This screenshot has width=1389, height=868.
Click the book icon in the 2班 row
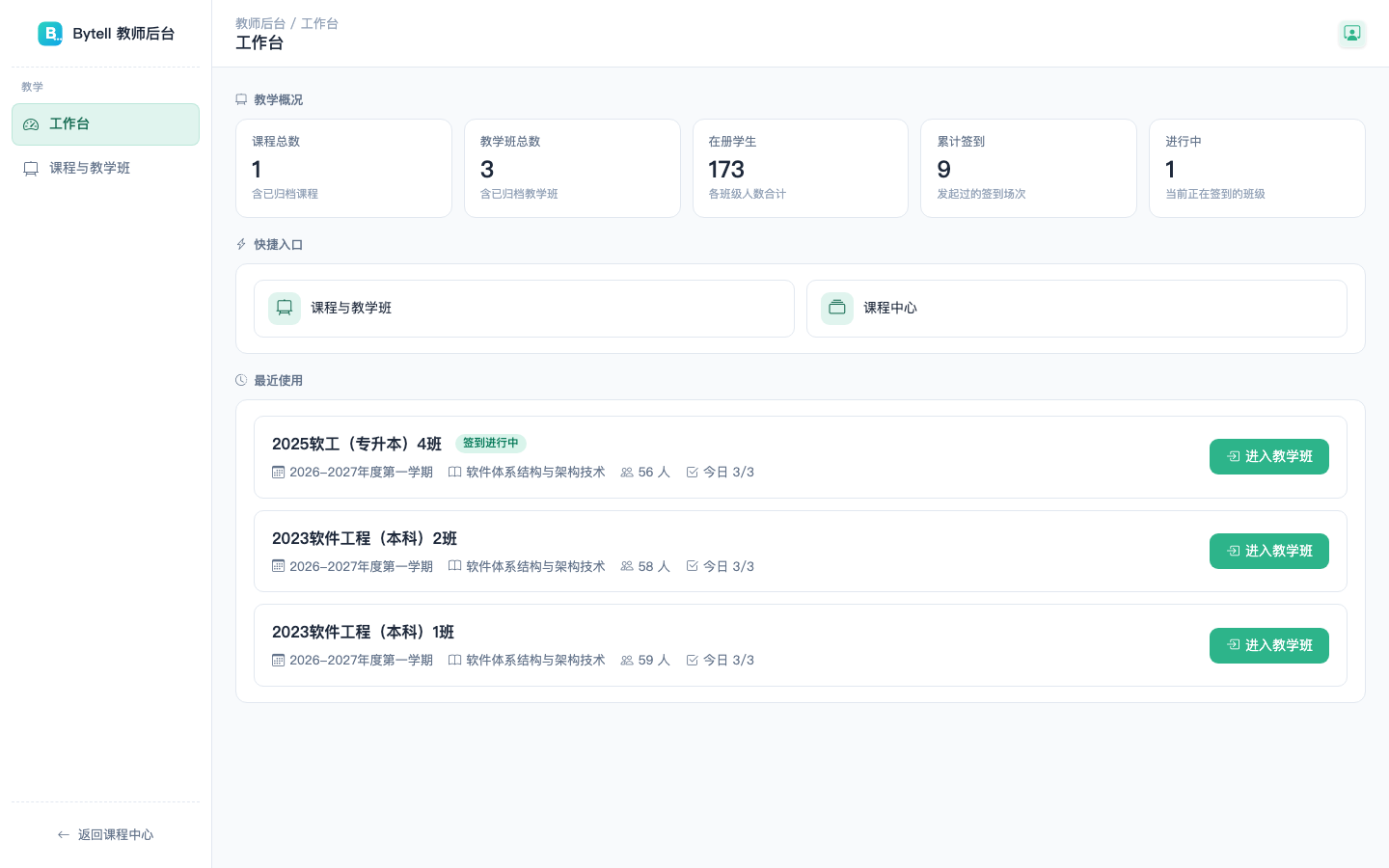click(x=455, y=566)
